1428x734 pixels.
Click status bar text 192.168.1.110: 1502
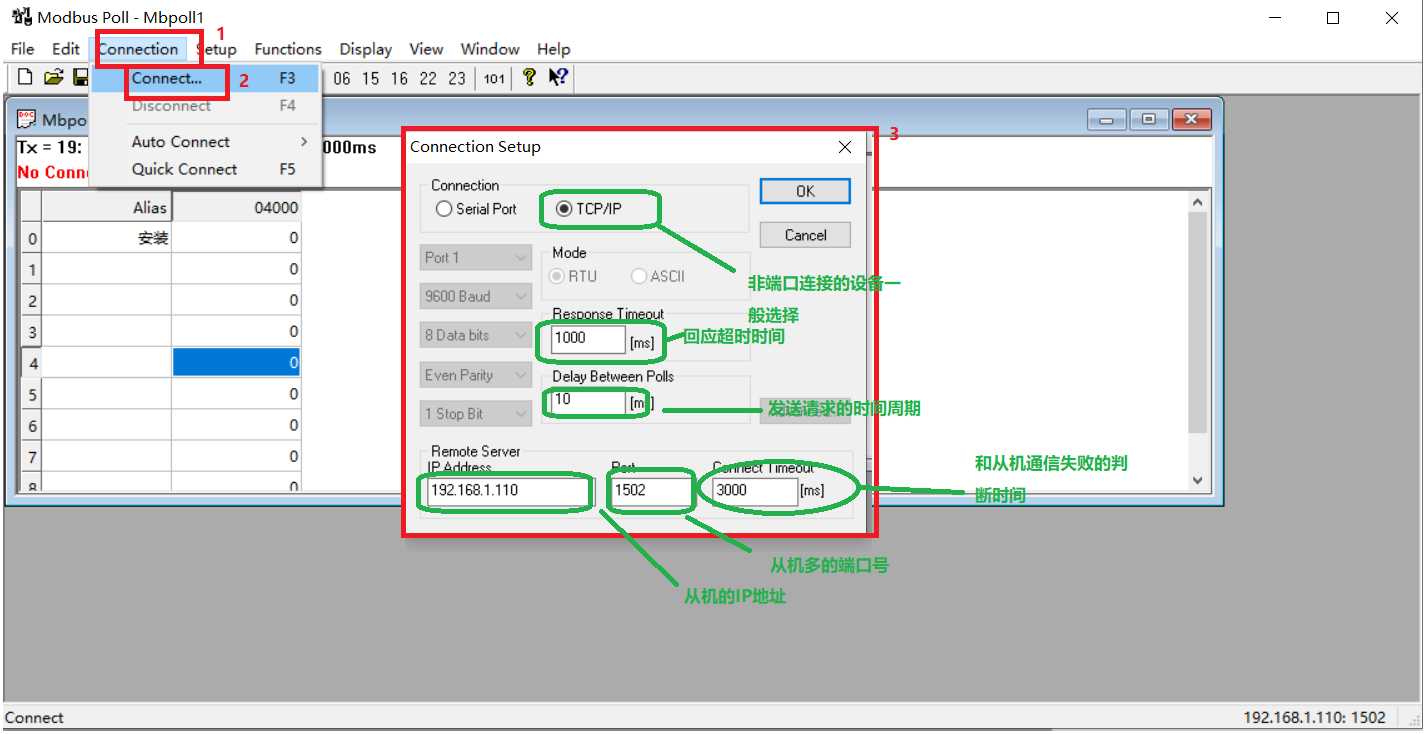pos(1314,717)
